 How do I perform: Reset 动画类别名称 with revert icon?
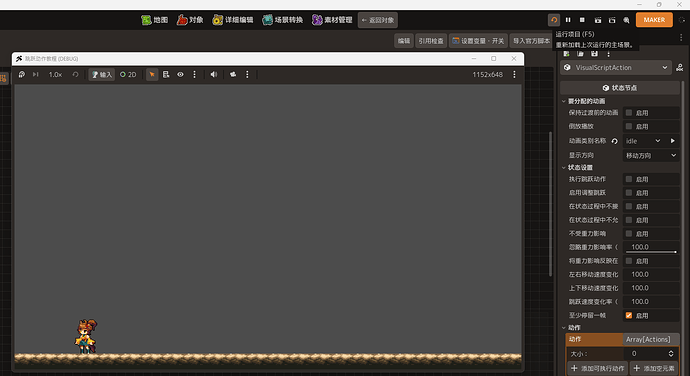pos(615,141)
